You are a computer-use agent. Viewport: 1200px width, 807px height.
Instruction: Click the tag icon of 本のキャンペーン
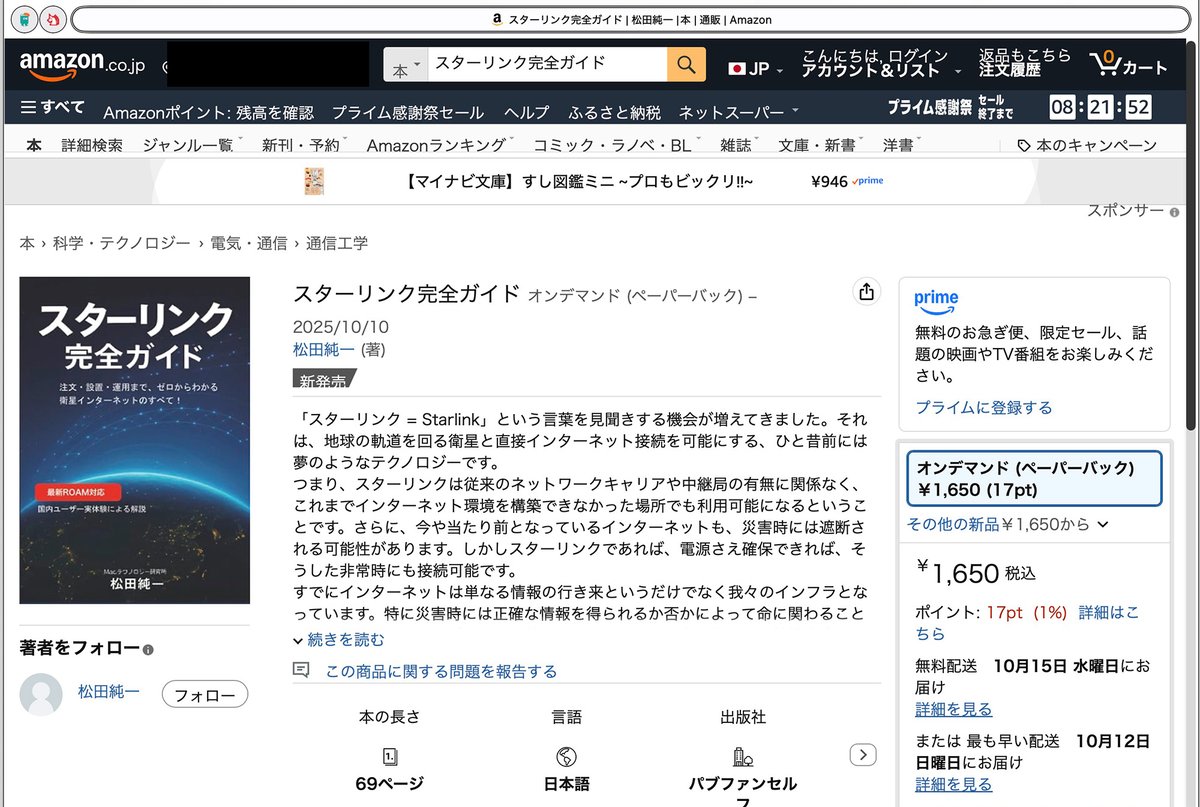(x=1024, y=145)
